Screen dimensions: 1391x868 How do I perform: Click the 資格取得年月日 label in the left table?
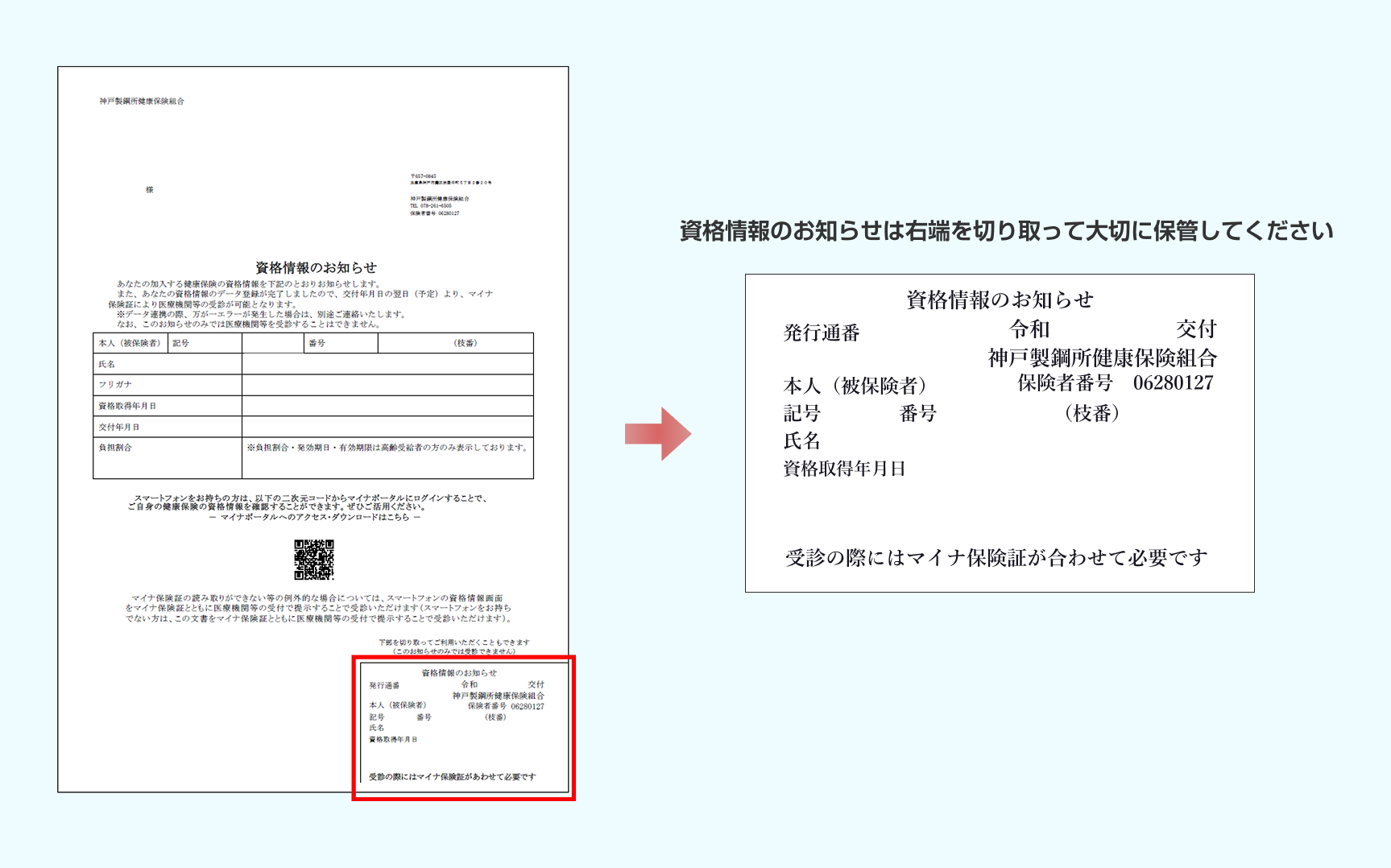[127, 406]
